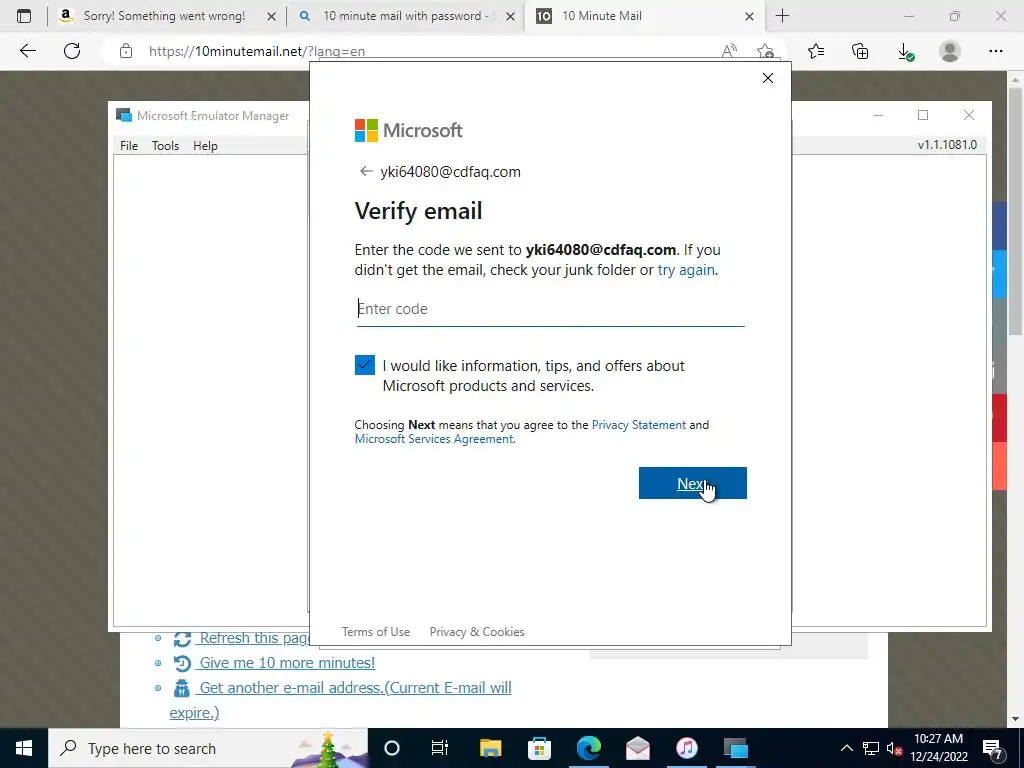This screenshot has width=1024, height=768.
Task: Reload the page with refresh icon
Action: pyautogui.click(x=72, y=51)
